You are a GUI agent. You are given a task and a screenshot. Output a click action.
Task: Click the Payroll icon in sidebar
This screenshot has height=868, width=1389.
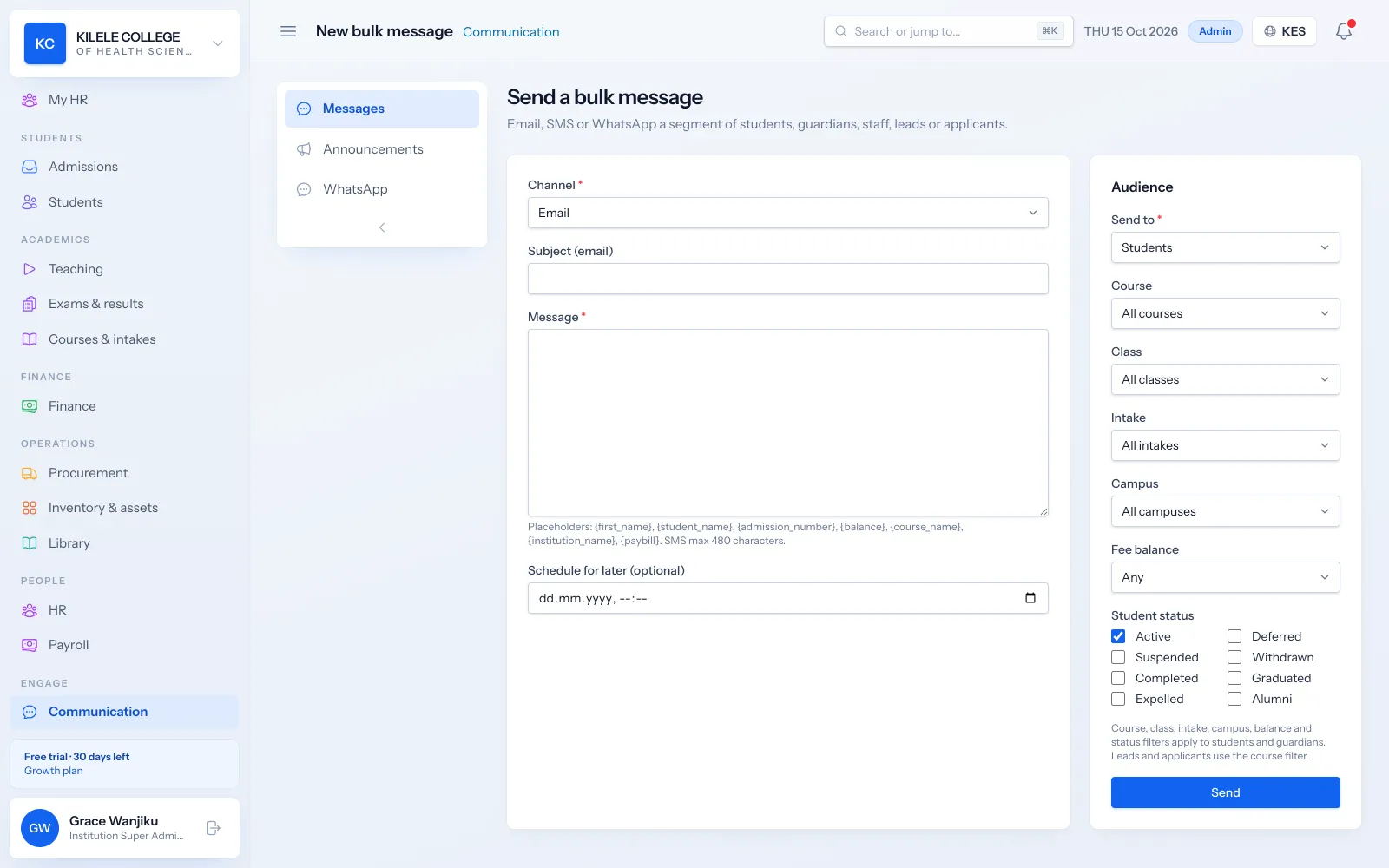30,645
